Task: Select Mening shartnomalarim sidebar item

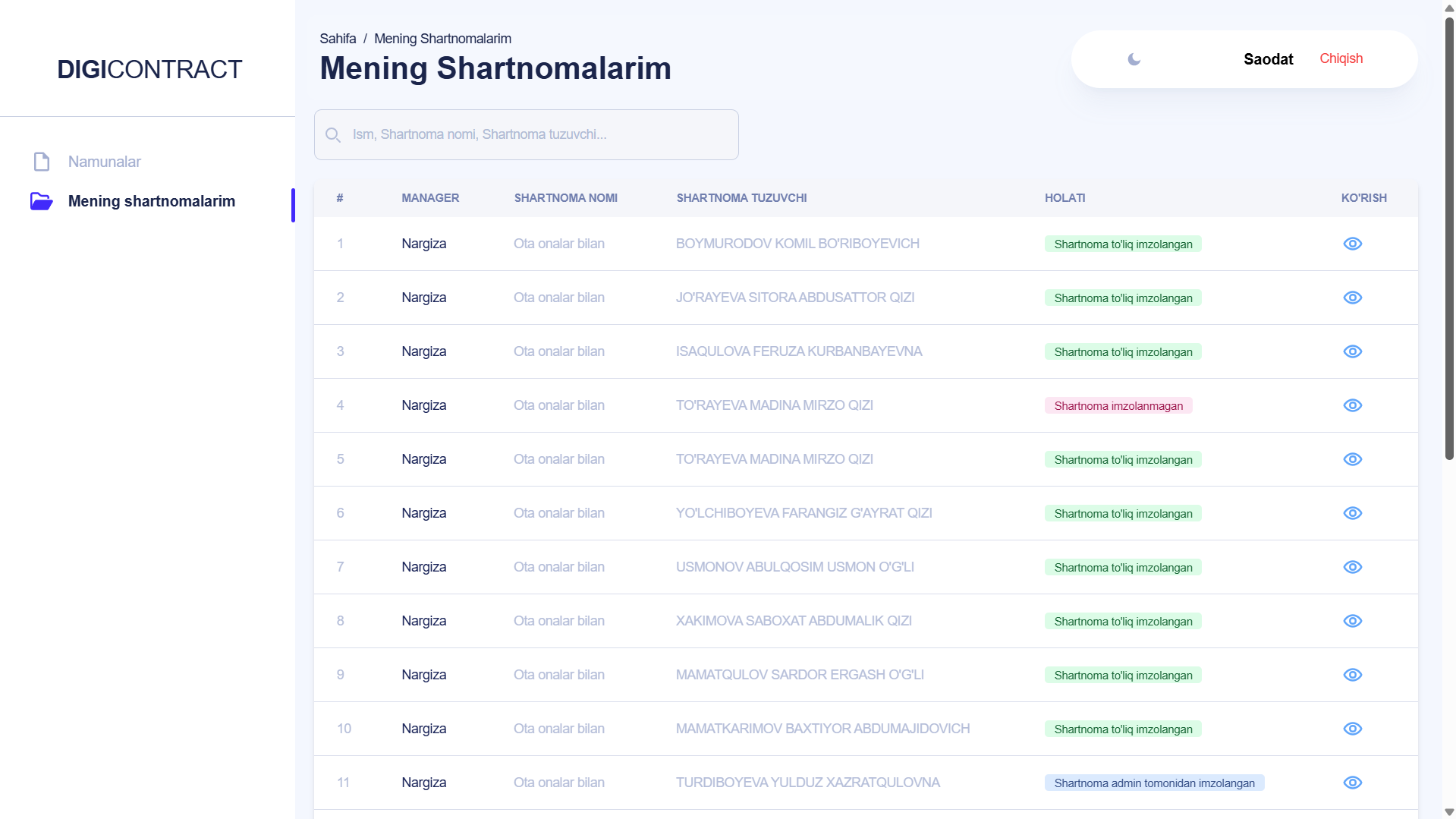Action: pyautogui.click(x=151, y=201)
